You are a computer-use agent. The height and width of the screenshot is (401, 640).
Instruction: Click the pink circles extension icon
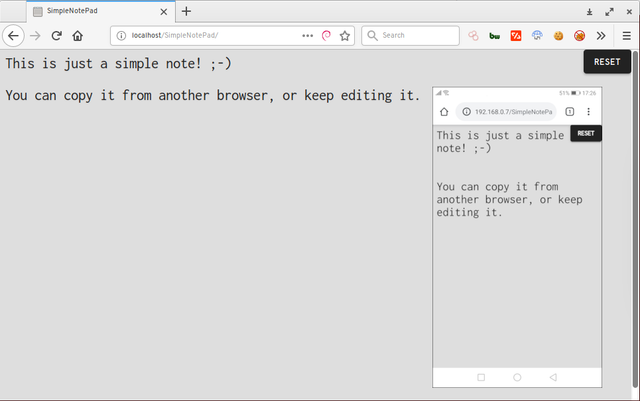click(473, 36)
